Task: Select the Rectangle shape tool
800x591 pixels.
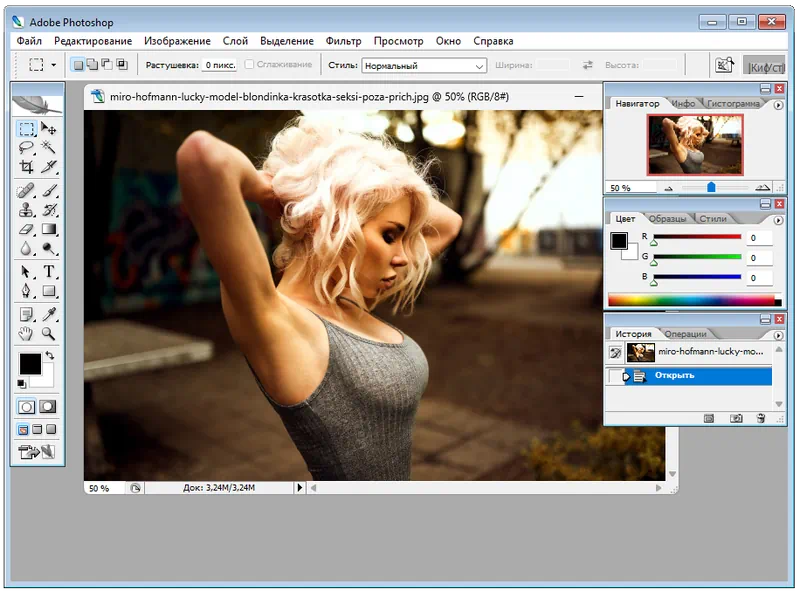Action: (49, 291)
